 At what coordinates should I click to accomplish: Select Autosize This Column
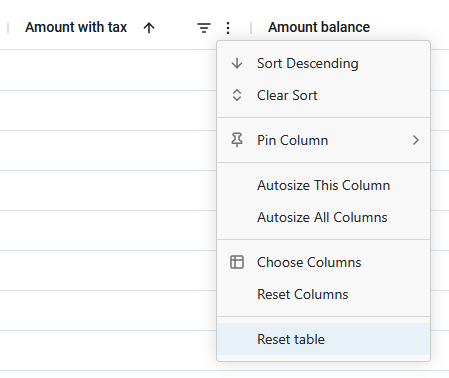(x=323, y=185)
